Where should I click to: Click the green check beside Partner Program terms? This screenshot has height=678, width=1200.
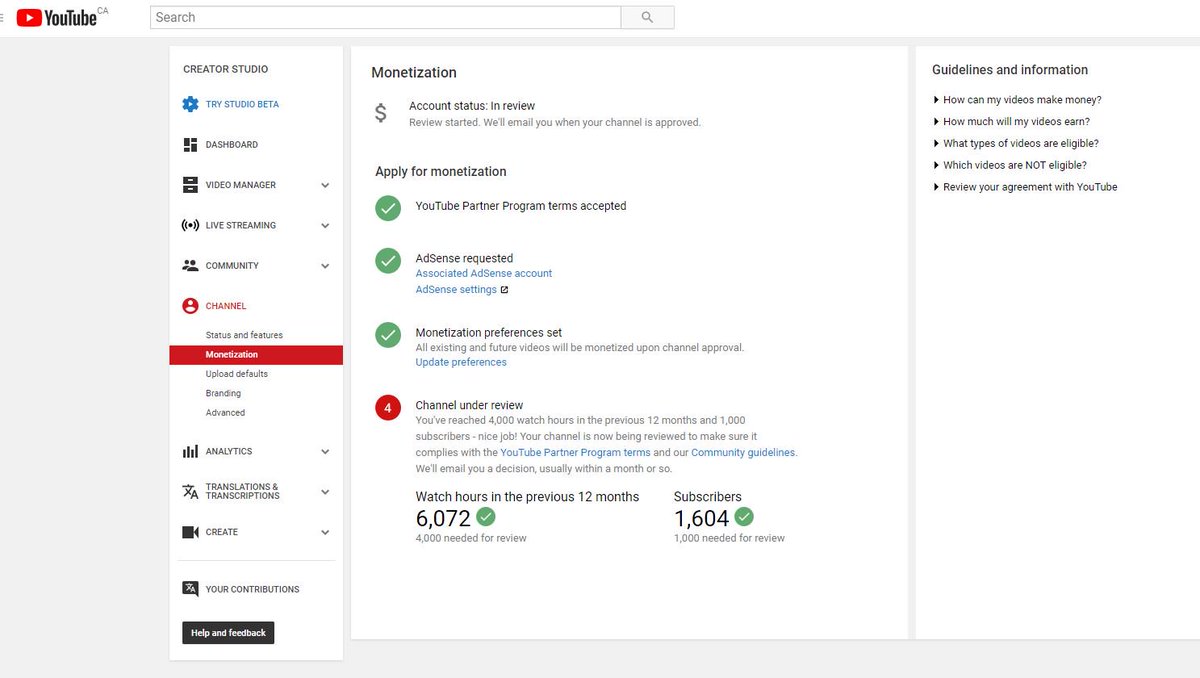click(388, 208)
